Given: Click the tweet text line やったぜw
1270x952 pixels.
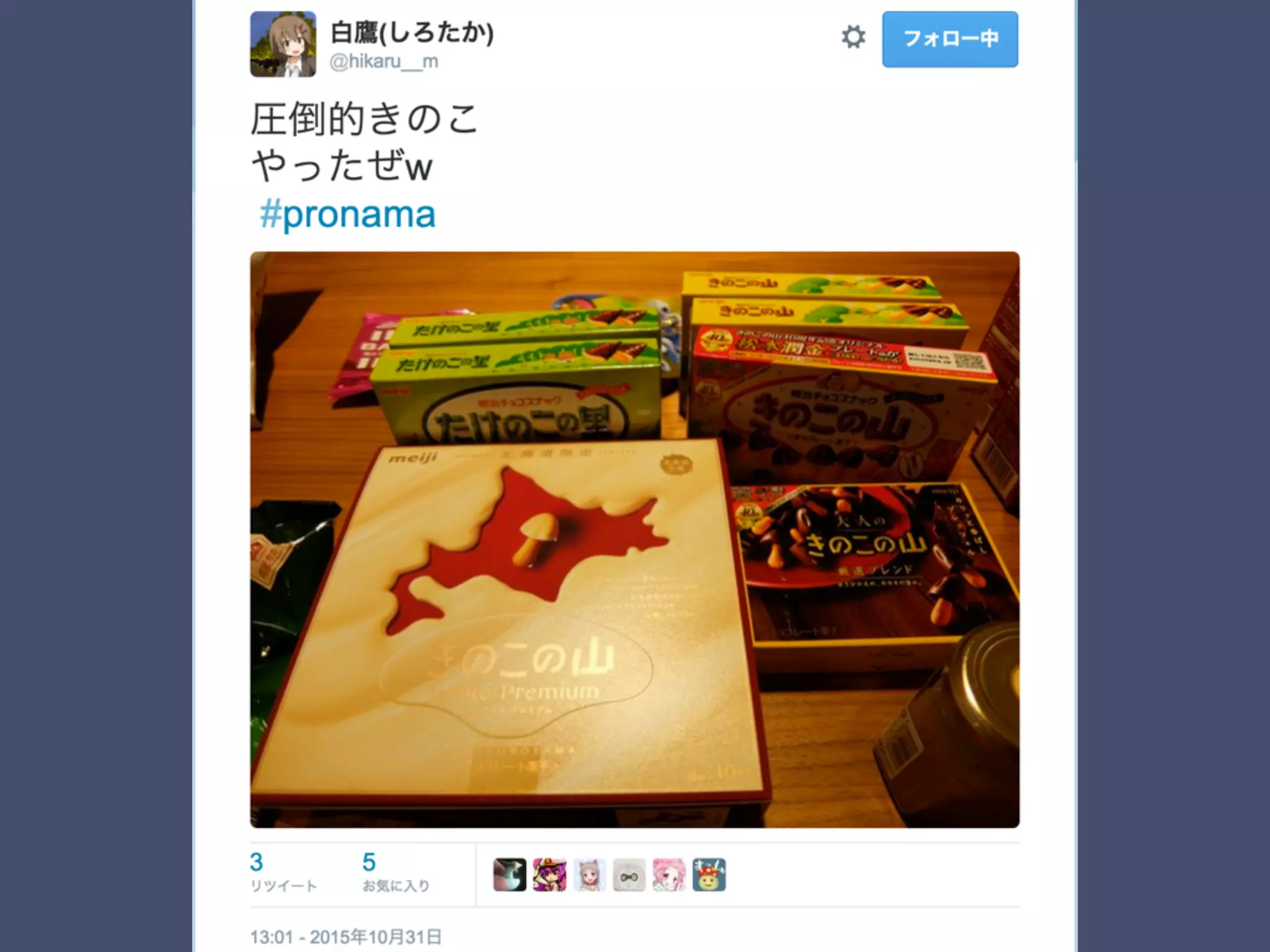Looking at the screenshot, I should [342, 166].
